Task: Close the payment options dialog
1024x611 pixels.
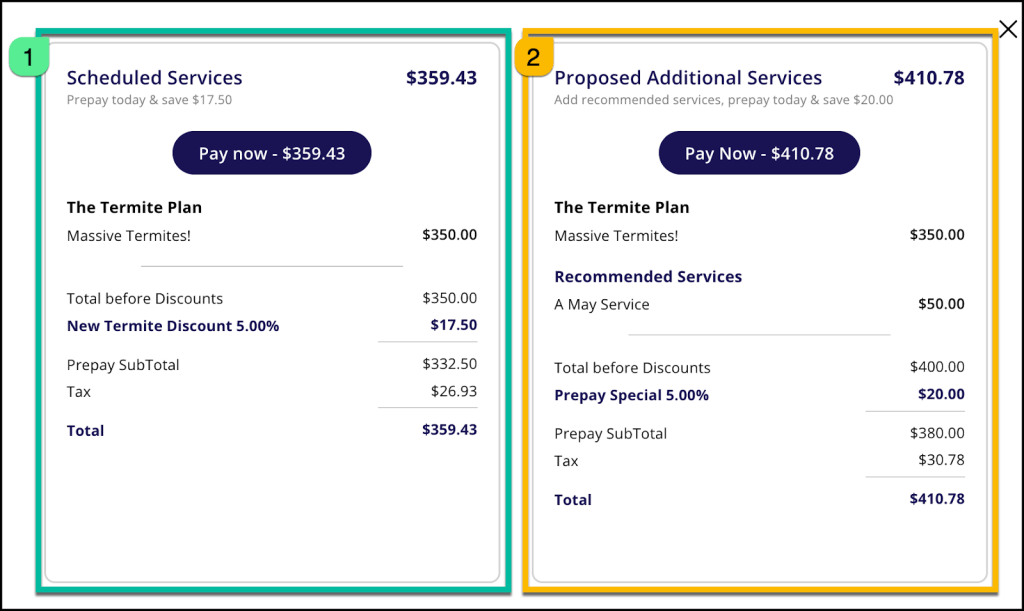Action: coord(1008,29)
